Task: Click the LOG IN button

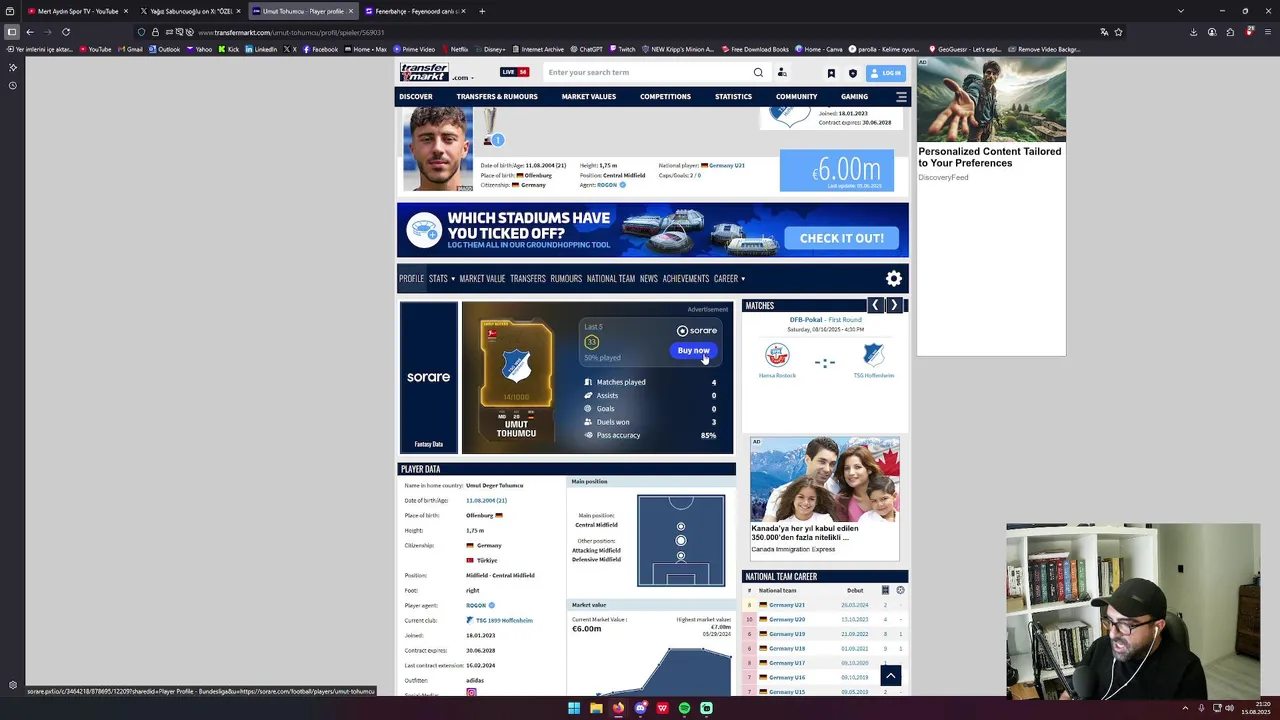Action: [x=886, y=73]
